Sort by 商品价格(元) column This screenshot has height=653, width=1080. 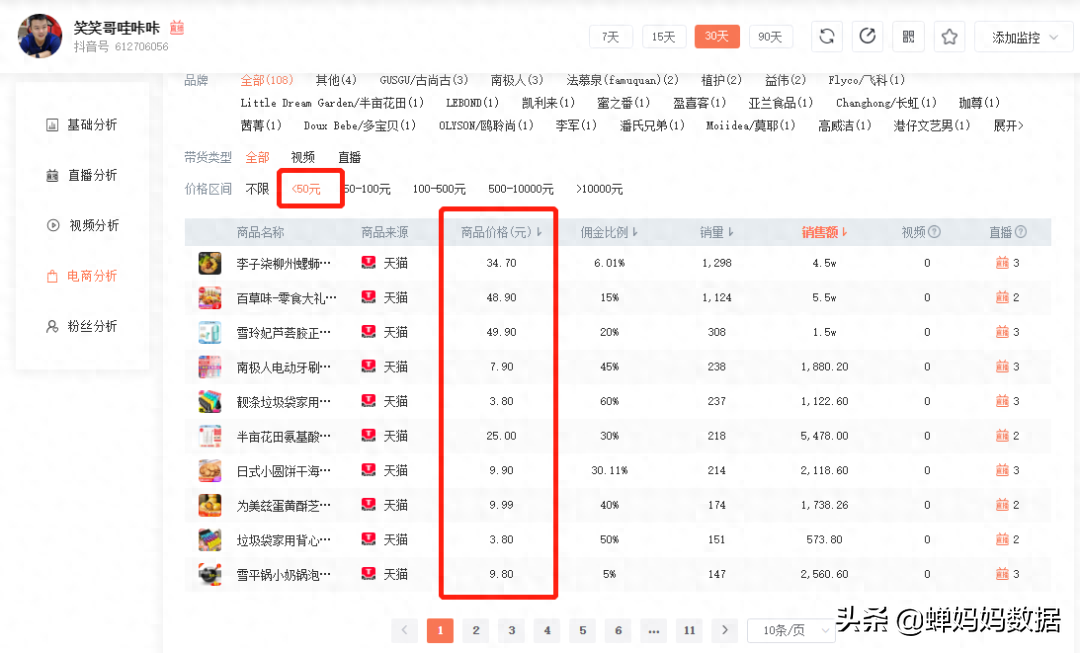(x=501, y=232)
